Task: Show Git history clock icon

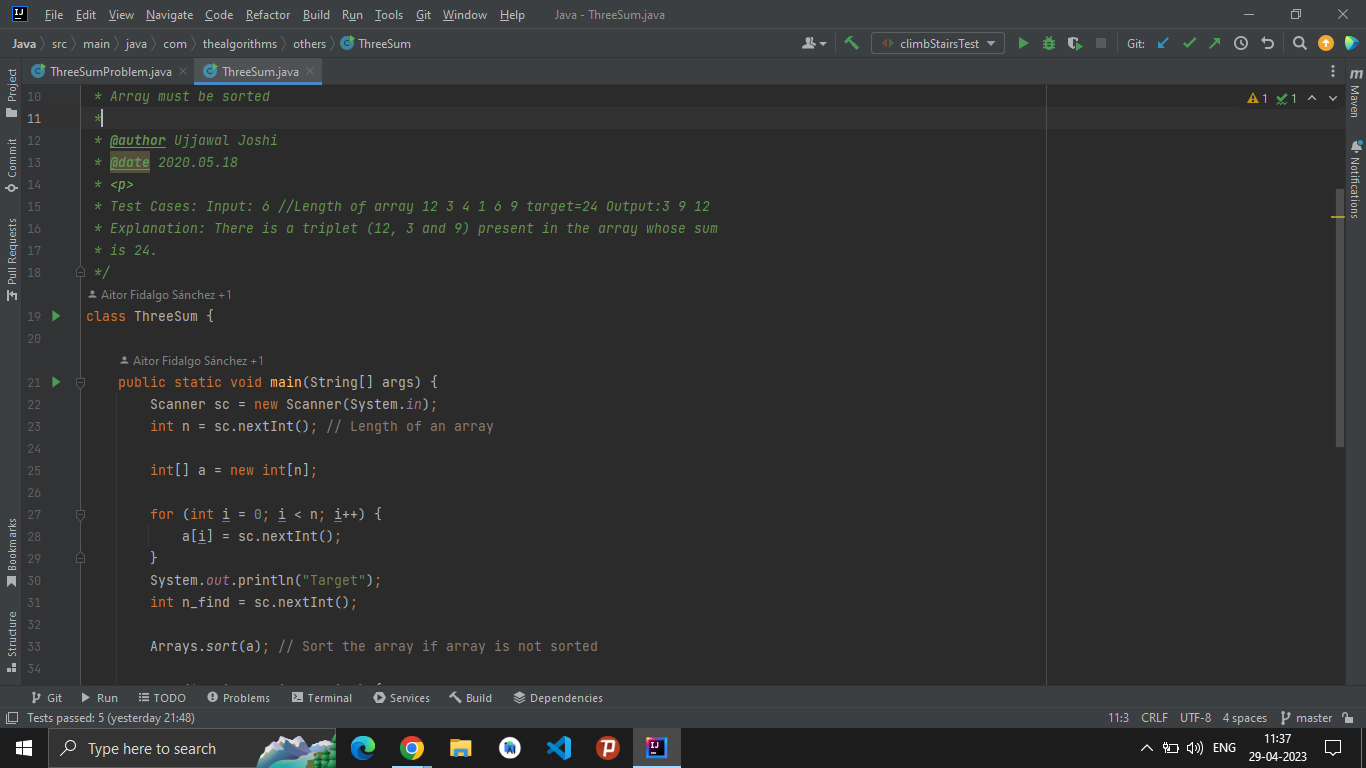Action: [x=1241, y=43]
